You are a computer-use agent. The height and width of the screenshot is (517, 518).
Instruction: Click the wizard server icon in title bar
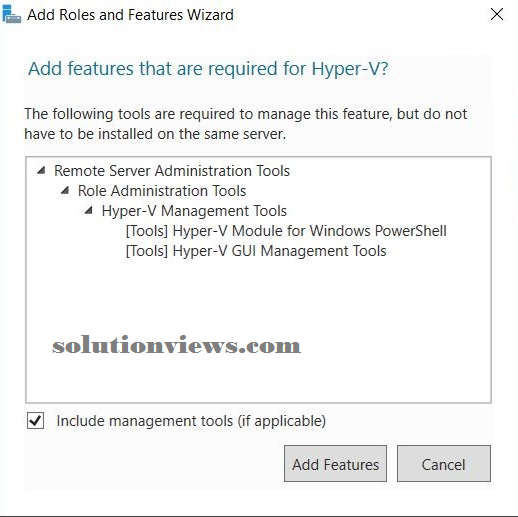tap(12, 15)
